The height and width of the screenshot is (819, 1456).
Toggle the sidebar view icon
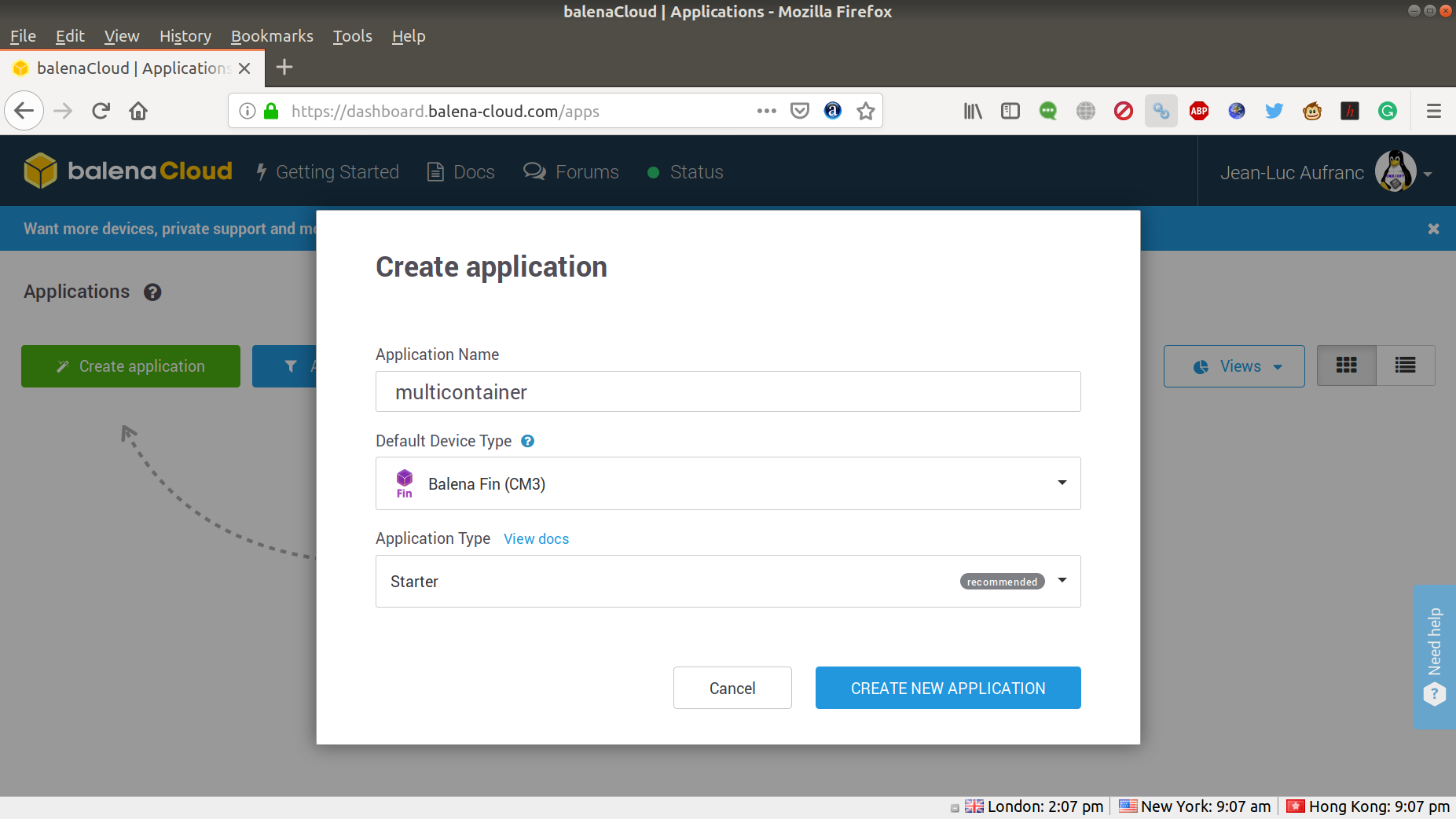coord(1010,111)
